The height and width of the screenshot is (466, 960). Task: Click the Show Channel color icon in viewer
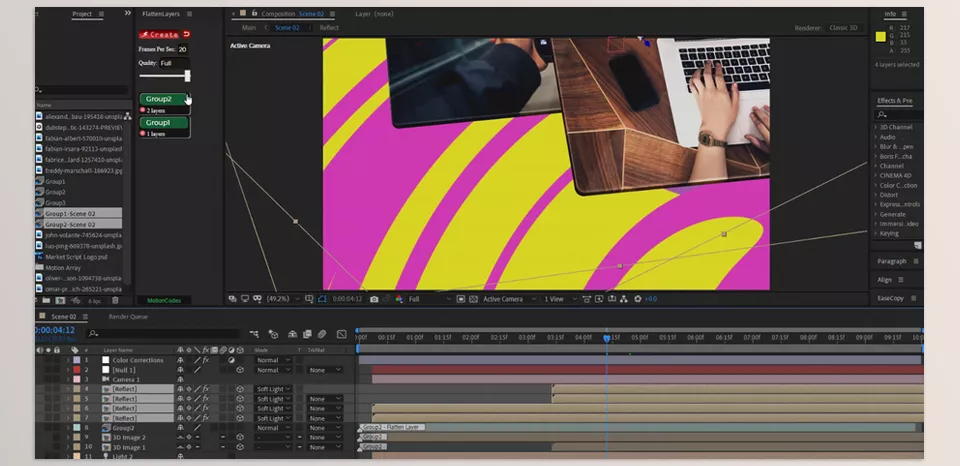(399, 299)
